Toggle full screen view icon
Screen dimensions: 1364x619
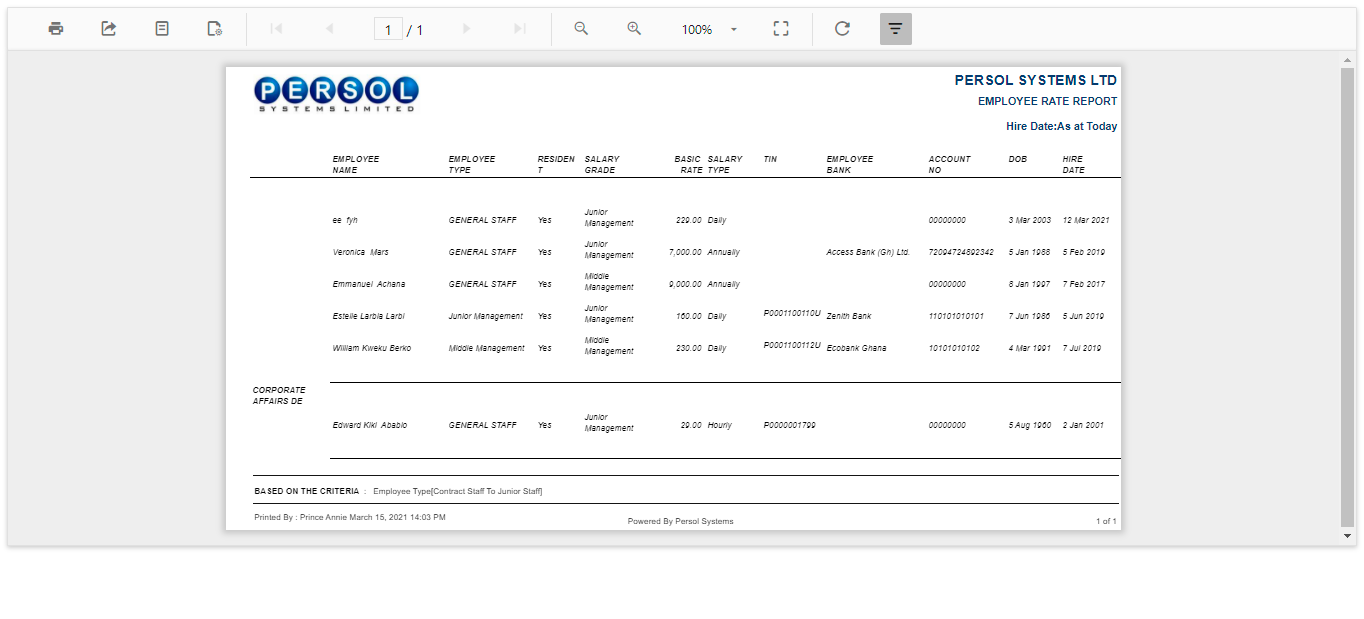click(x=781, y=29)
